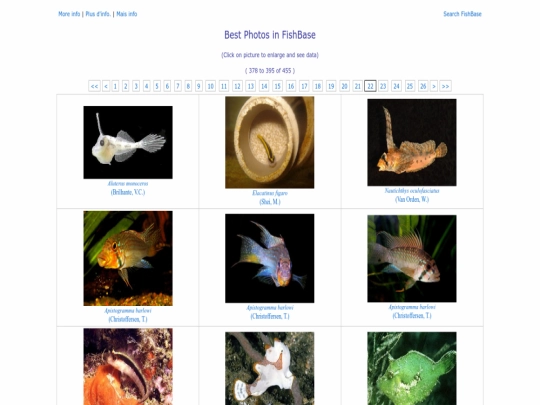Screen dimensions: 540x405
Task: Jump to first page with << button
Action: point(94,86)
